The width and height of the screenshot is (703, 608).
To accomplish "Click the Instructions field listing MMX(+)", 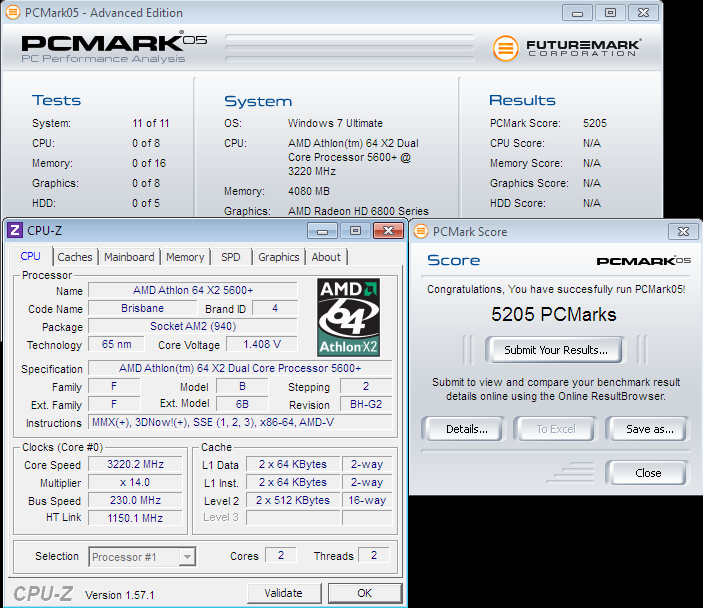I will coord(240,422).
